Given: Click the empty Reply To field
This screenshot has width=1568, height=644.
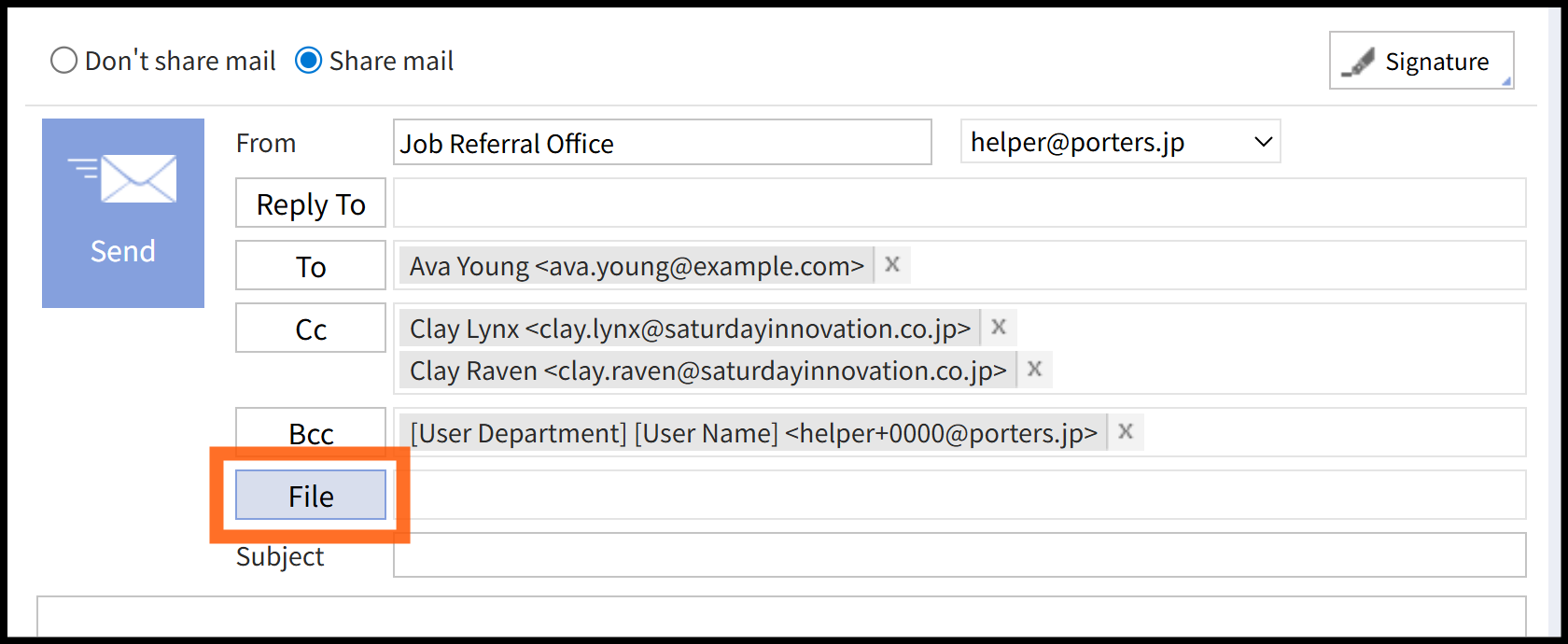Looking at the screenshot, I should pyautogui.click(x=959, y=203).
